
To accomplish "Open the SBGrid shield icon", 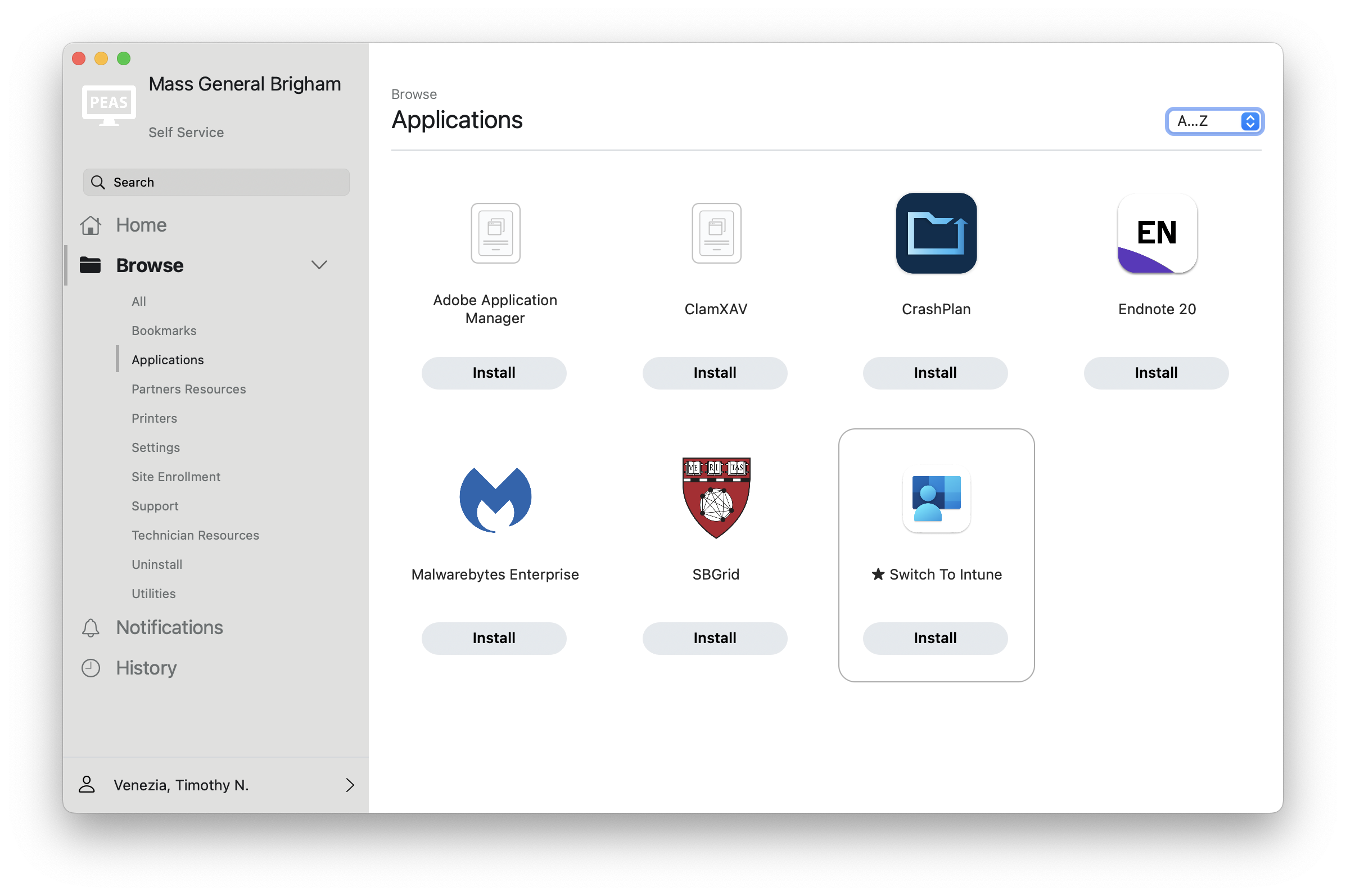I will [716, 497].
